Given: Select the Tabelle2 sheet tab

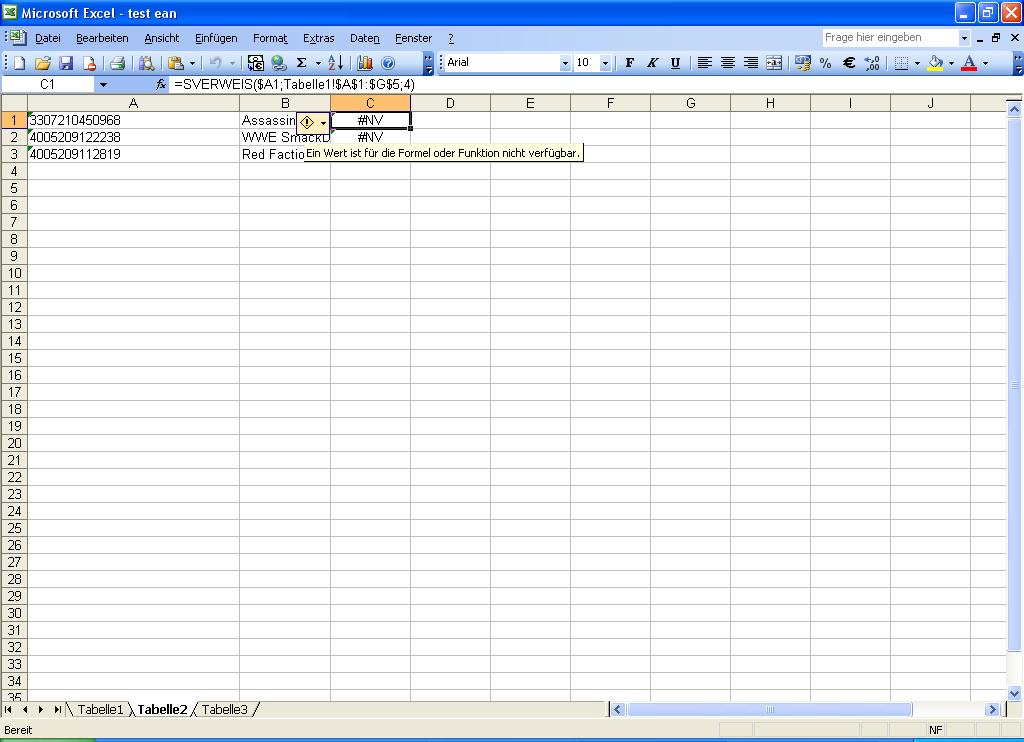Looking at the screenshot, I should click(162, 709).
